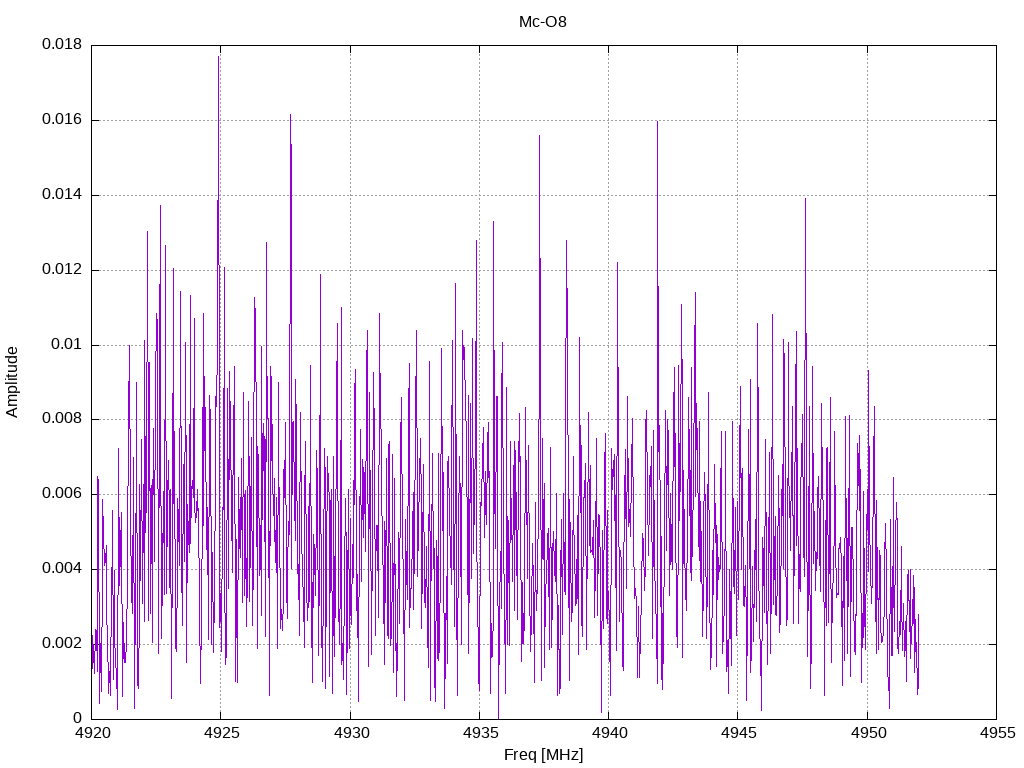
Task: Click the 0.002 y-axis tick label
Action: [62, 643]
